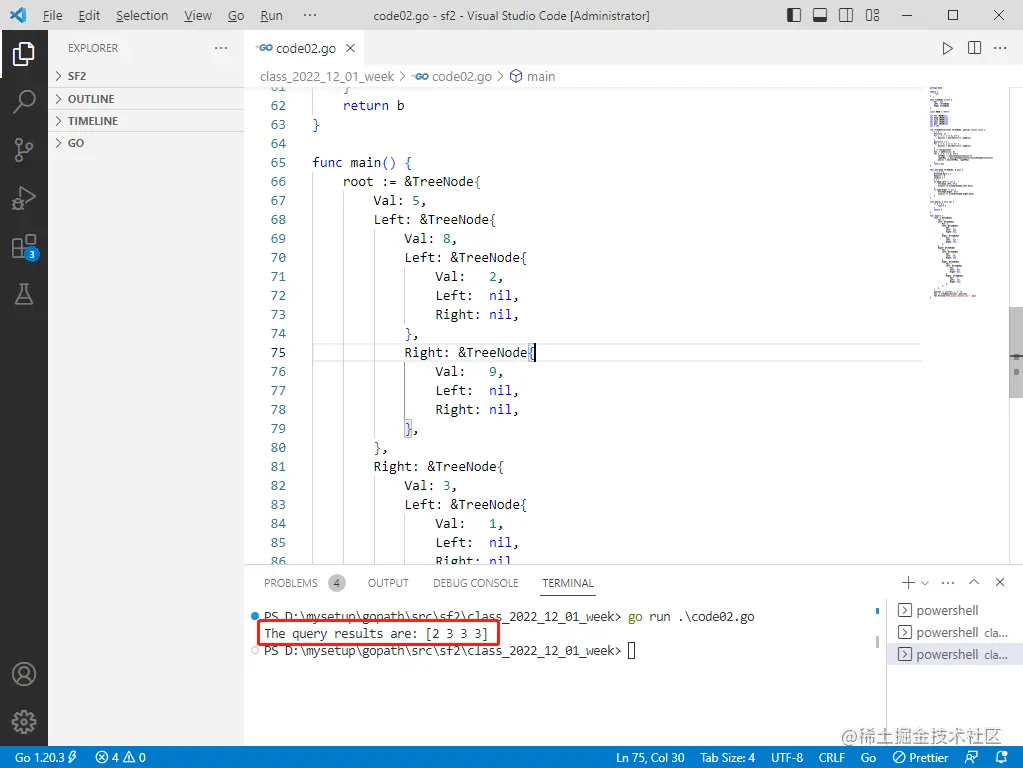The image size is (1023, 768).
Task: Open the Selection menu
Action: tap(142, 15)
